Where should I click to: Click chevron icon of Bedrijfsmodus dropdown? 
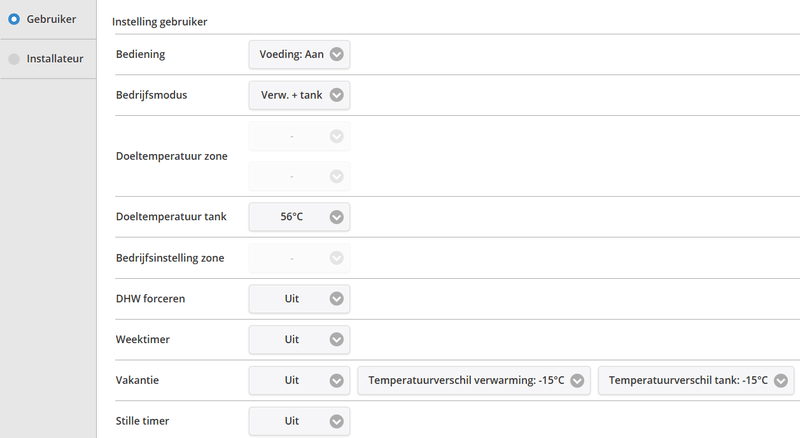(x=337, y=95)
